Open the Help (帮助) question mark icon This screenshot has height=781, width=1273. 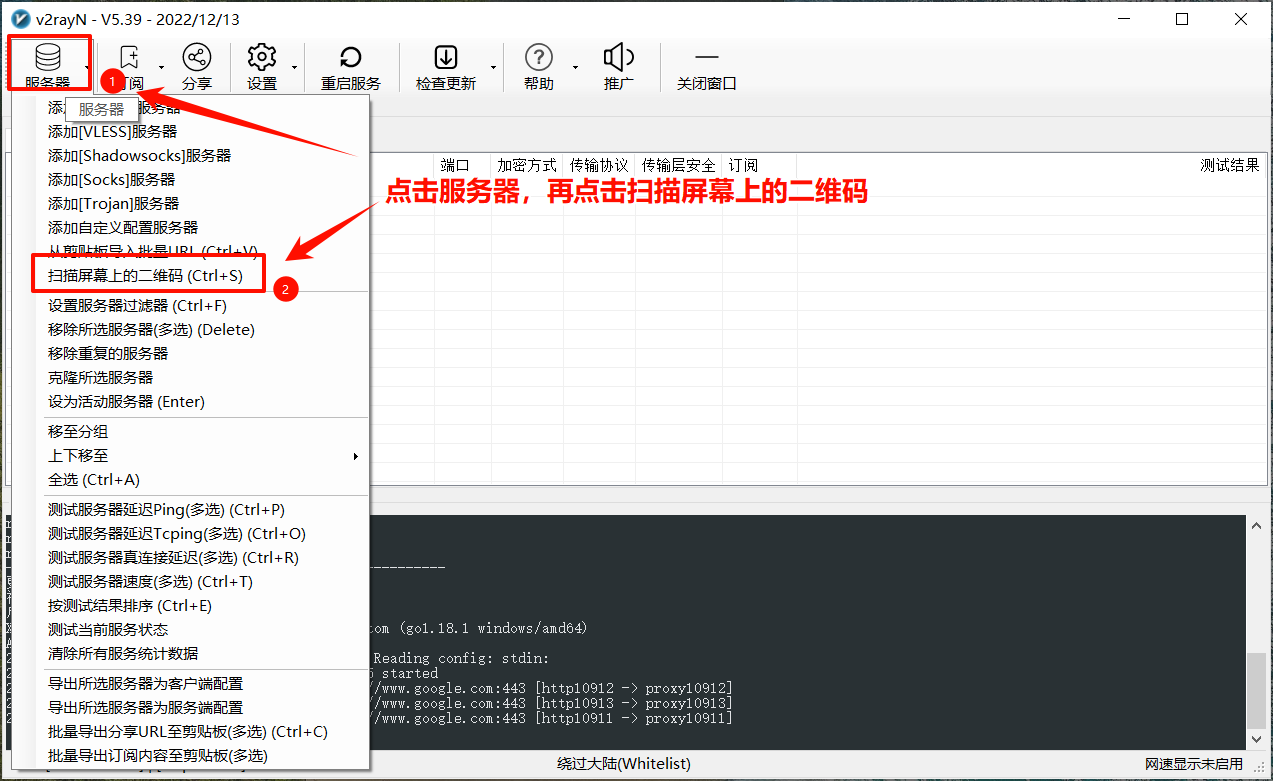538,58
